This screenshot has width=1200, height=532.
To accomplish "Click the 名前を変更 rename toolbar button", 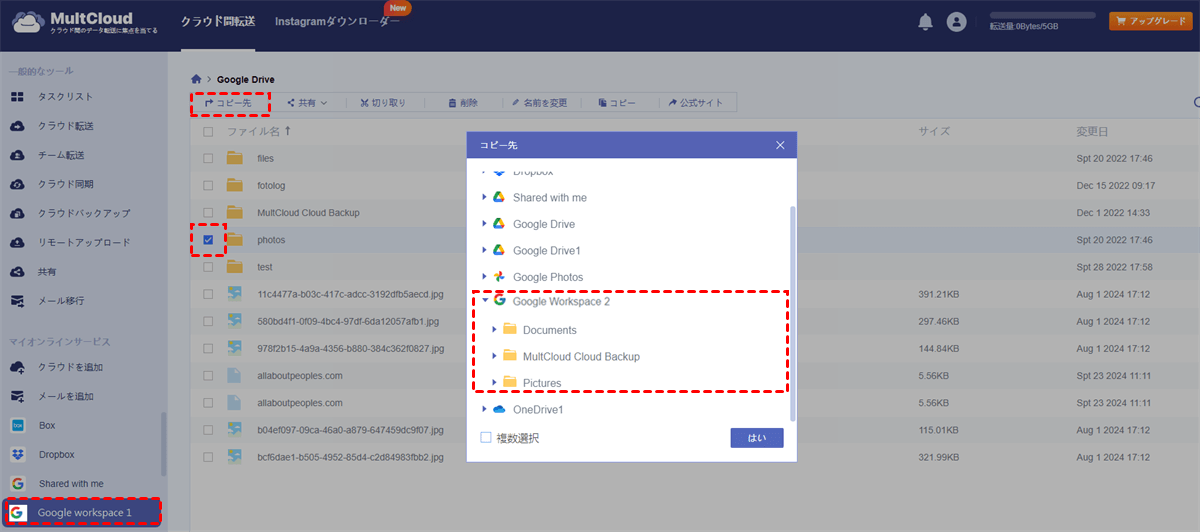I will 539,102.
